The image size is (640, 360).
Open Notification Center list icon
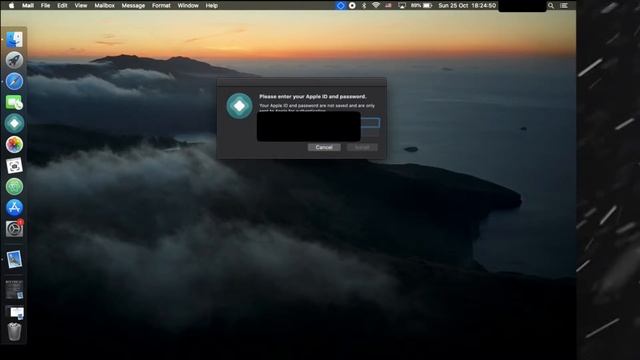(564, 5)
